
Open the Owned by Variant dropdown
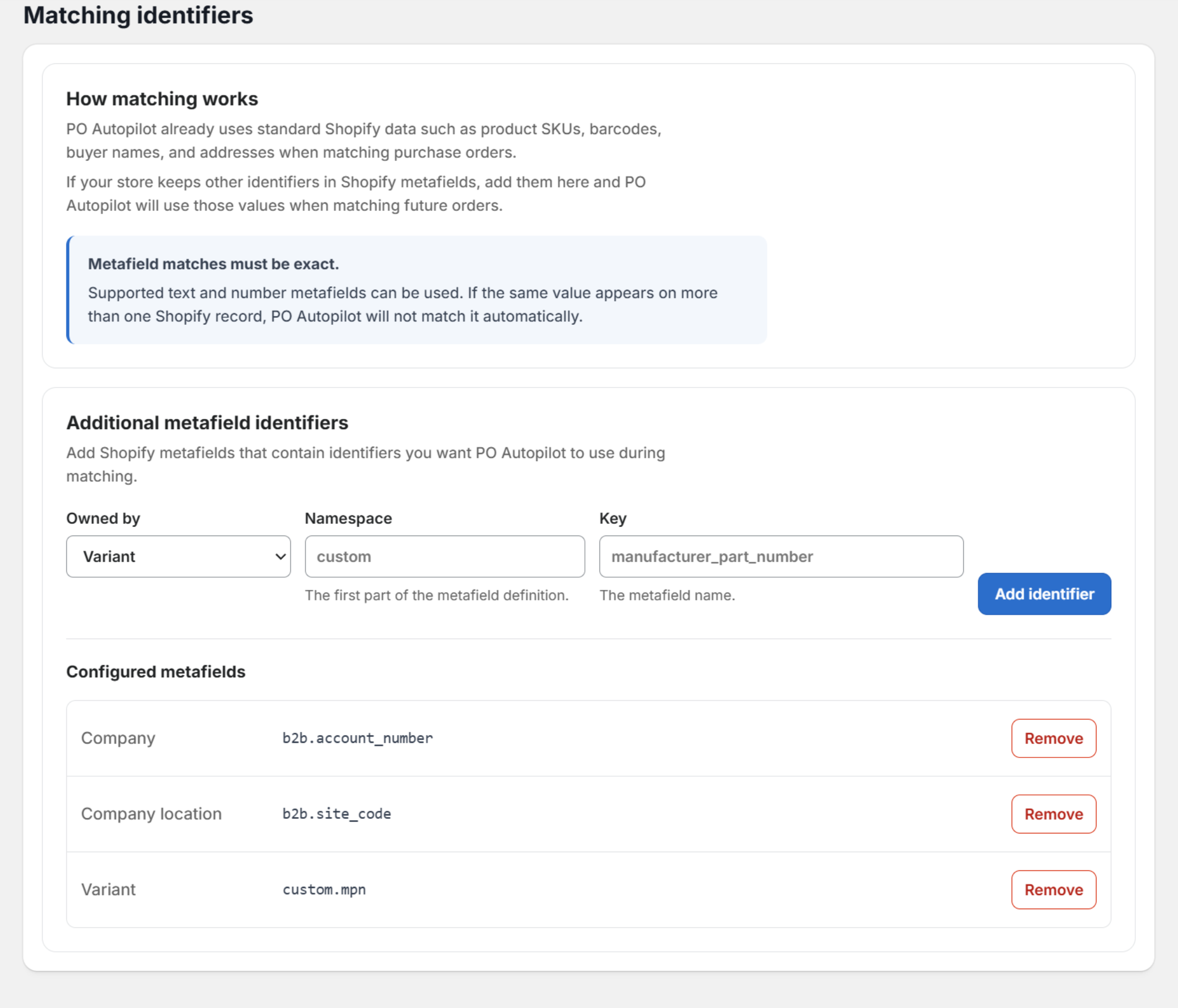click(x=178, y=556)
